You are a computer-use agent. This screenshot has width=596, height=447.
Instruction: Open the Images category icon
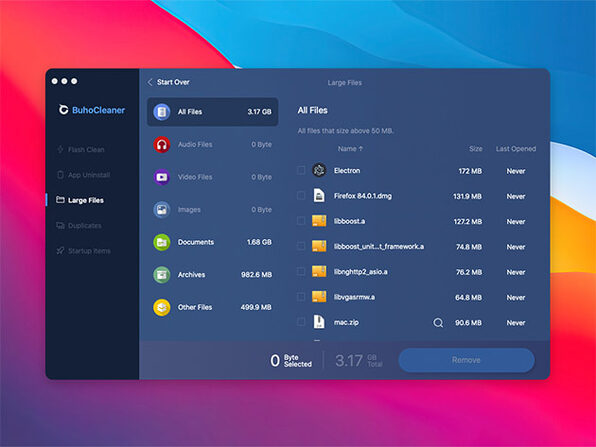(x=162, y=210)
